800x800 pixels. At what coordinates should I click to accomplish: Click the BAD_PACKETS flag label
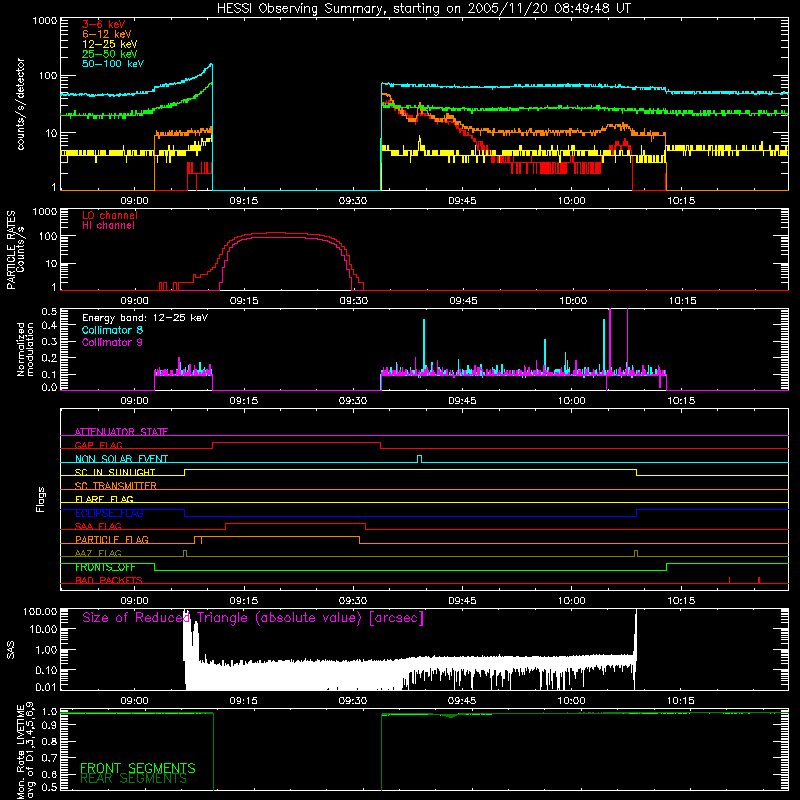pyautogui.click(x=109, y=580)
